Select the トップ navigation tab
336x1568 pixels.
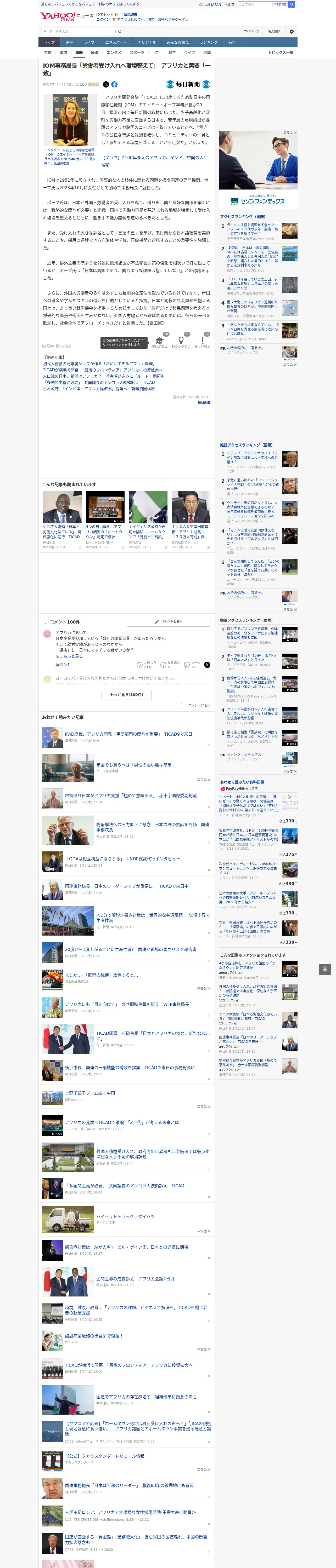[x=49, y=43]
